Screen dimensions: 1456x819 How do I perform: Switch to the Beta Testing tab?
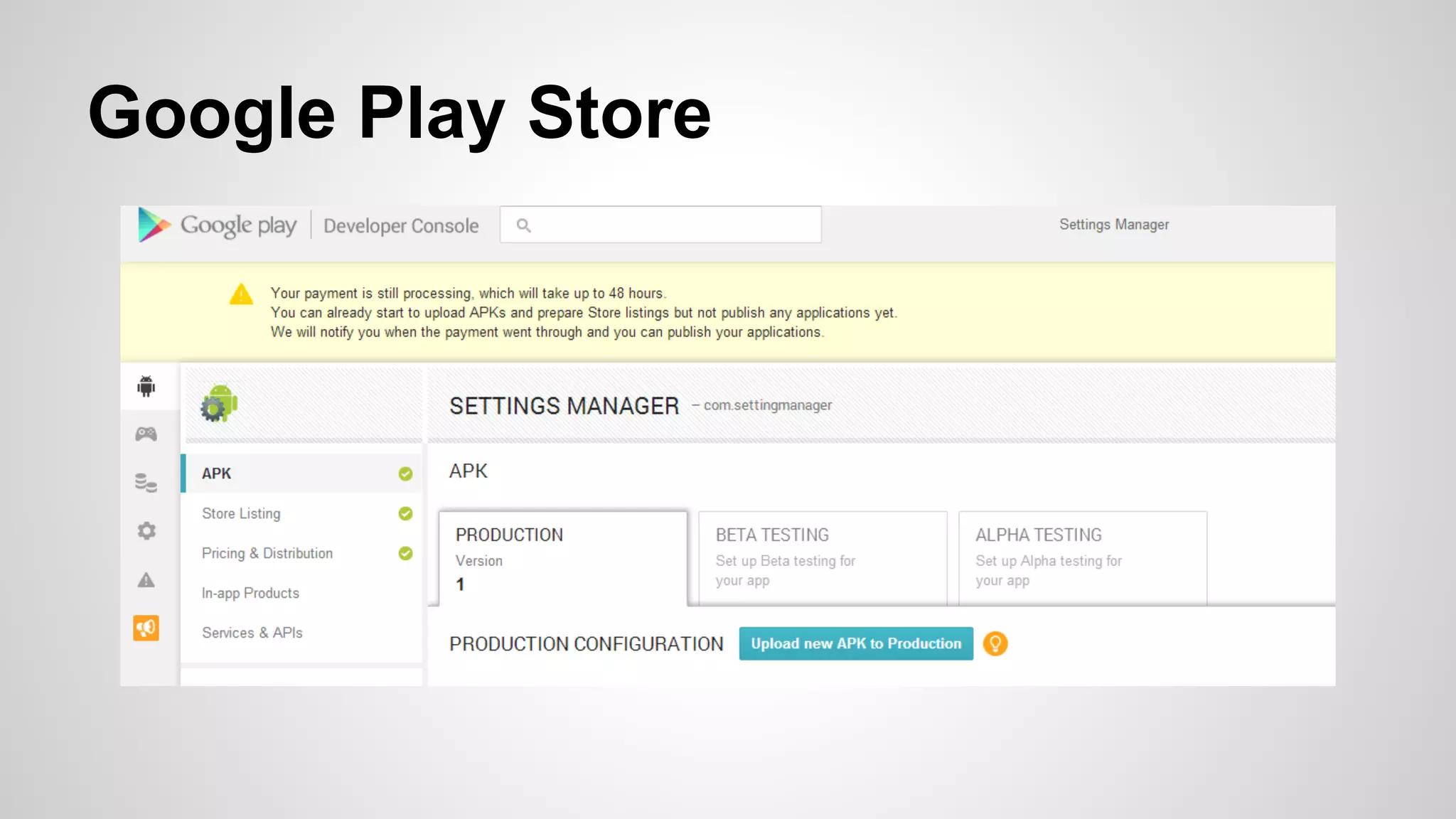pyautogui.click(x=823, y=558)
